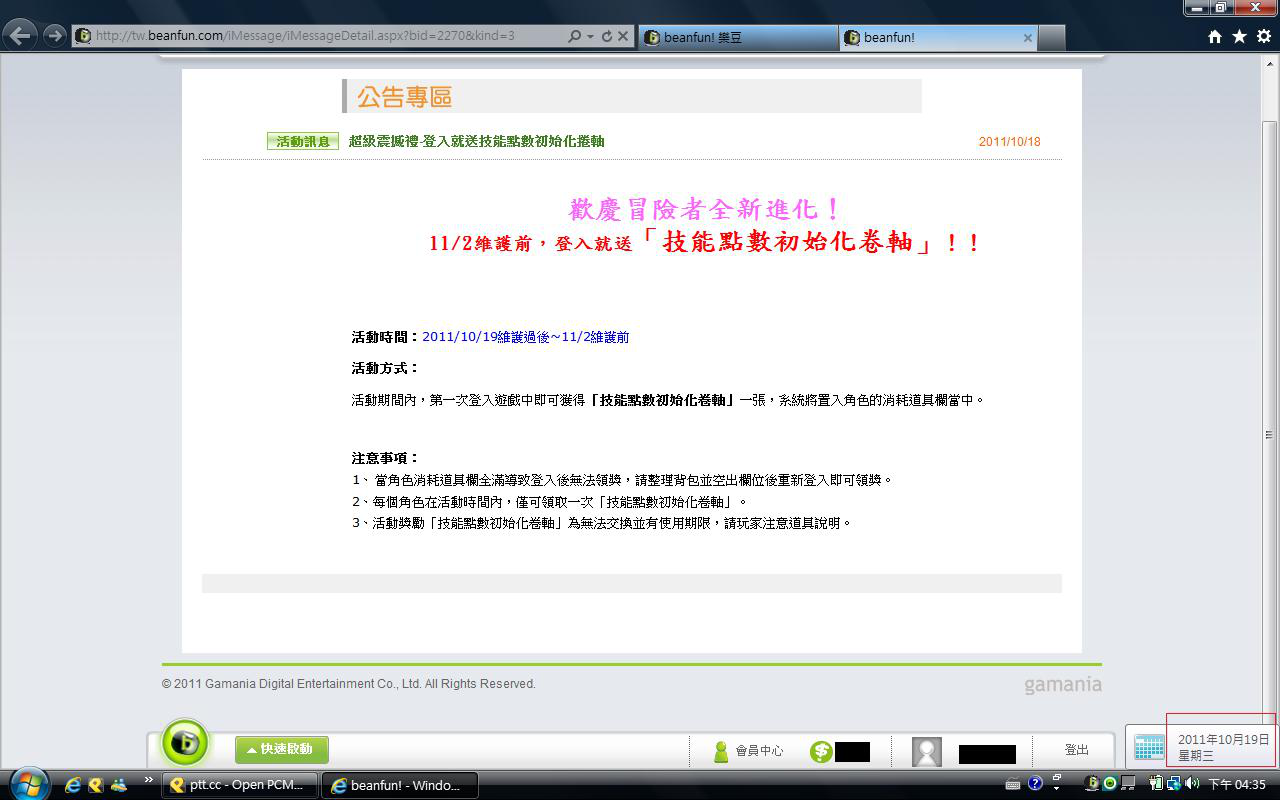Screen dimensions: 1280x800
Task: Click the volume speaker tray icon
Action: point(1192,784)
